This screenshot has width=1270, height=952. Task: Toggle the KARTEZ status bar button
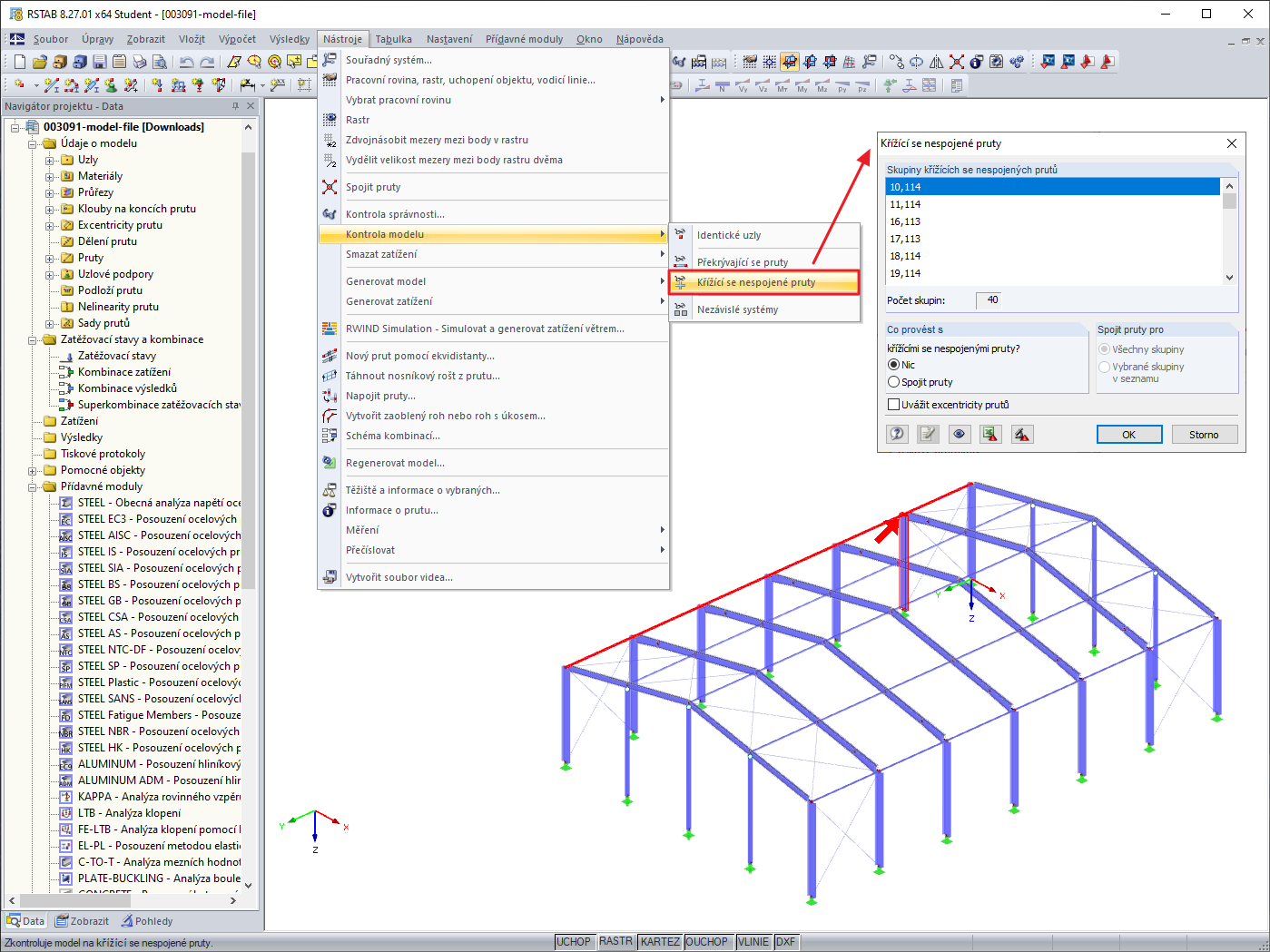pos(660,942)
